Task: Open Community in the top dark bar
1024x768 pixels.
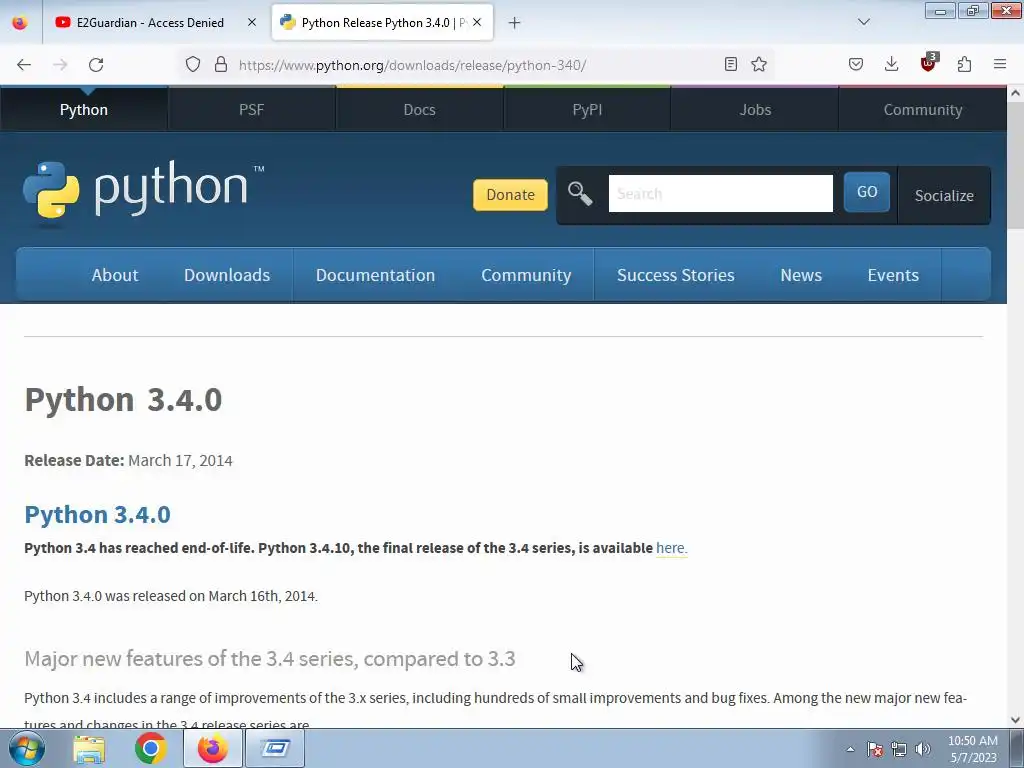Action: tap(923, 109)
